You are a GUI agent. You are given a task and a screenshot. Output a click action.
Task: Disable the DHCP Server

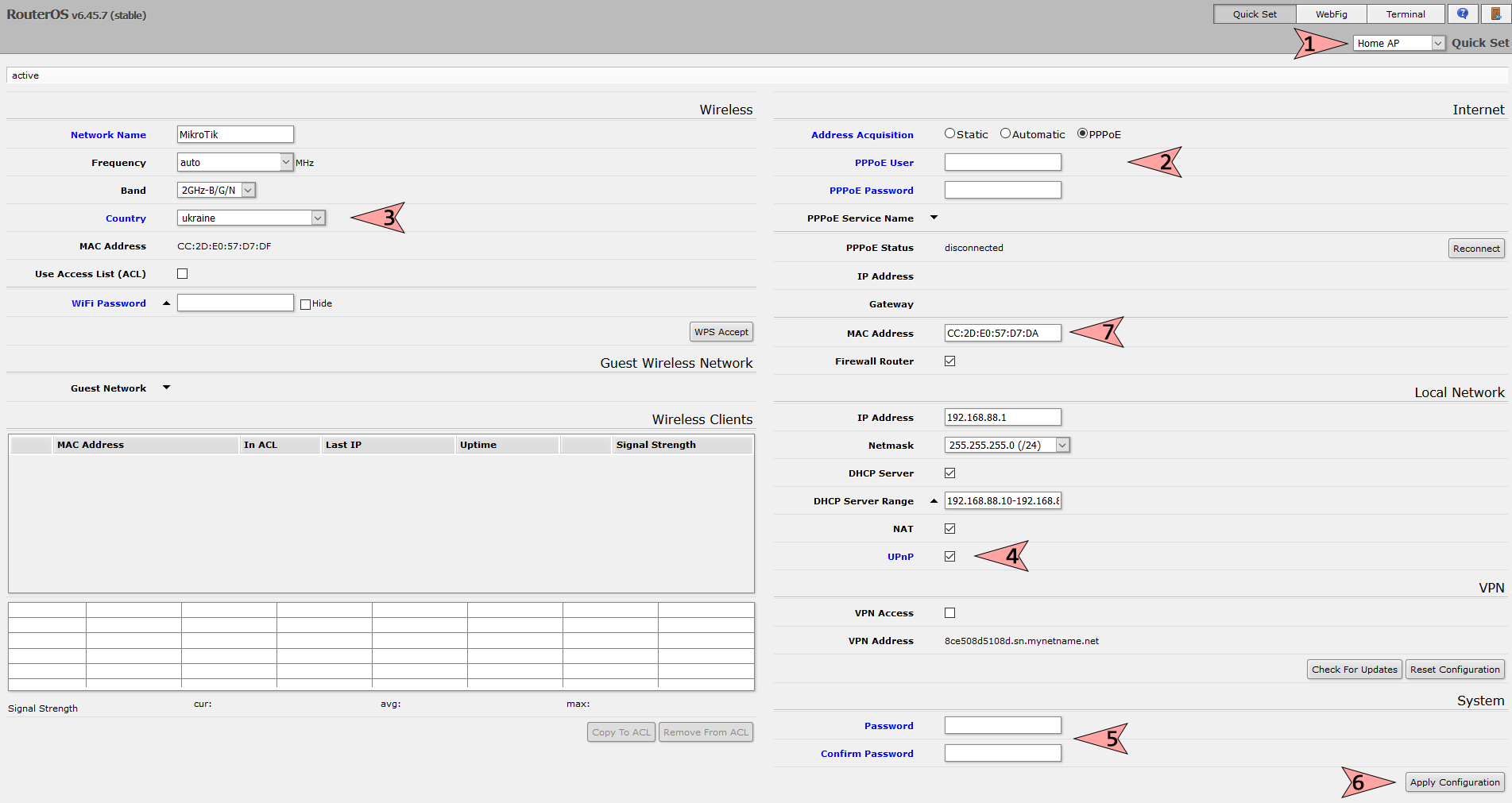[x=949, y=473]
